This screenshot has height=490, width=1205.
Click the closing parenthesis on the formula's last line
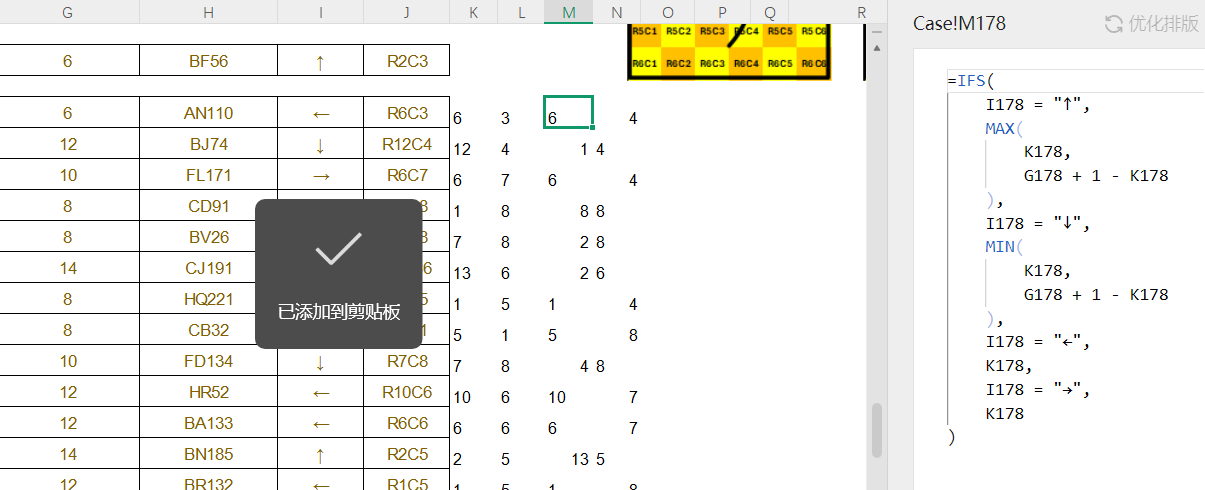pos(951,437)
